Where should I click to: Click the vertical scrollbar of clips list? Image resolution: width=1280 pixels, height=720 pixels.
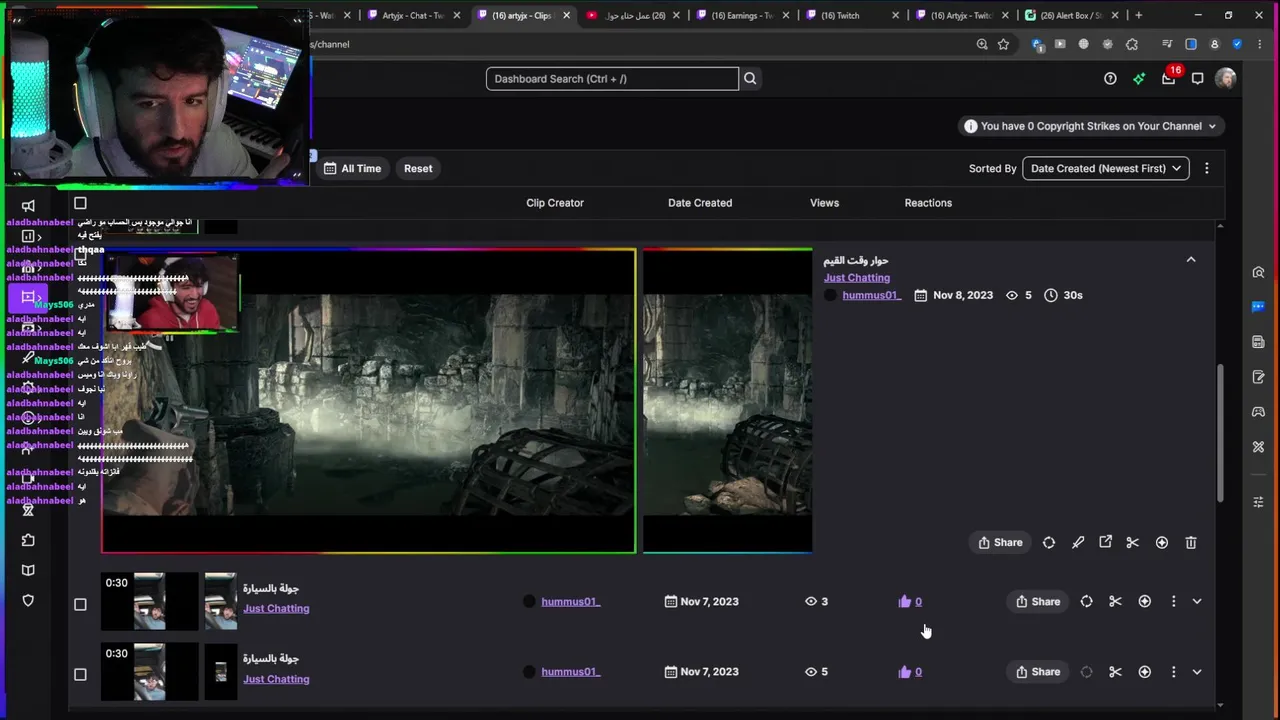tap(1219, 433)
